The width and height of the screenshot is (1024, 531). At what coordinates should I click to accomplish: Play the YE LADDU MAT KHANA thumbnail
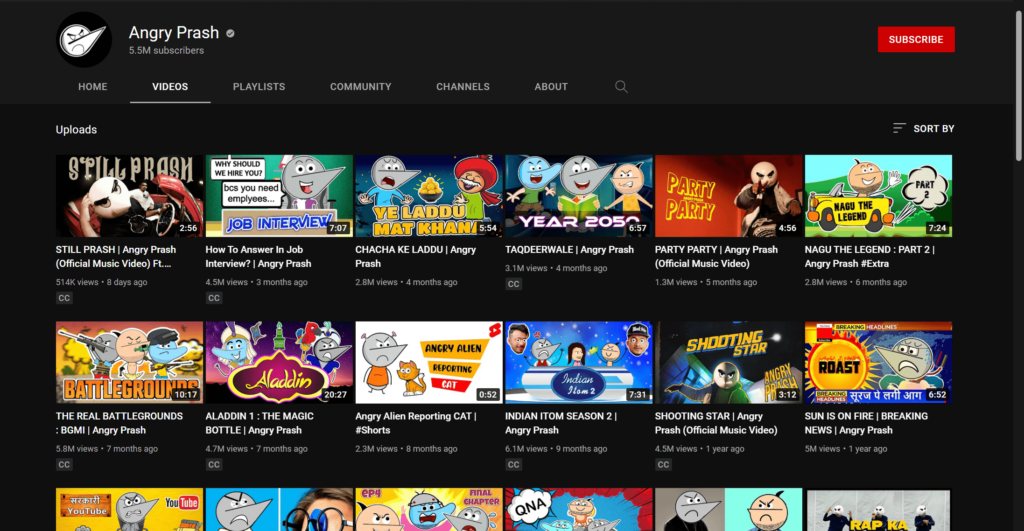pyautogui.click(x=428, y=196)
